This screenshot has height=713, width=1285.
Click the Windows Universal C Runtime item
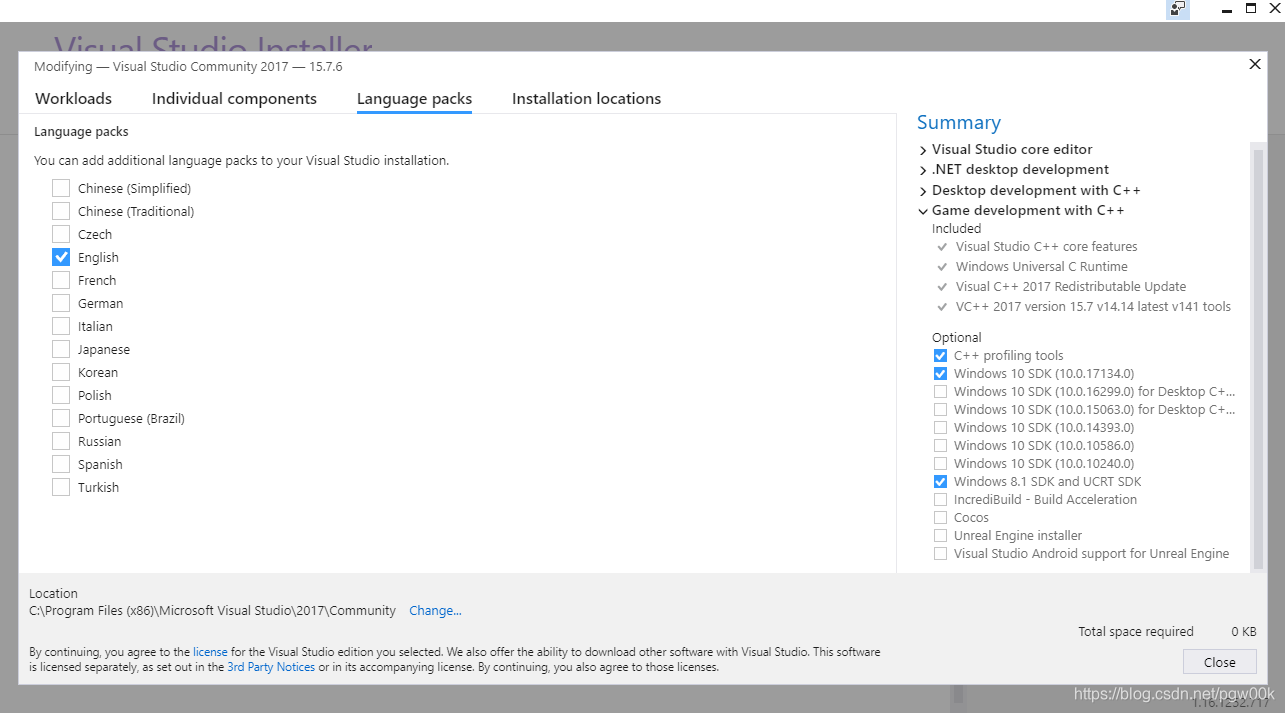click(x=1041, y=266)
